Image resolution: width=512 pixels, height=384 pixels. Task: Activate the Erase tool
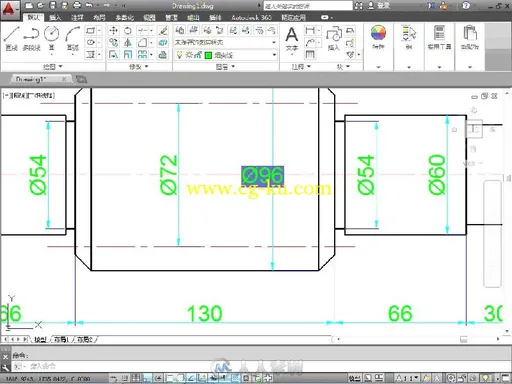click(x=163, y=31)
